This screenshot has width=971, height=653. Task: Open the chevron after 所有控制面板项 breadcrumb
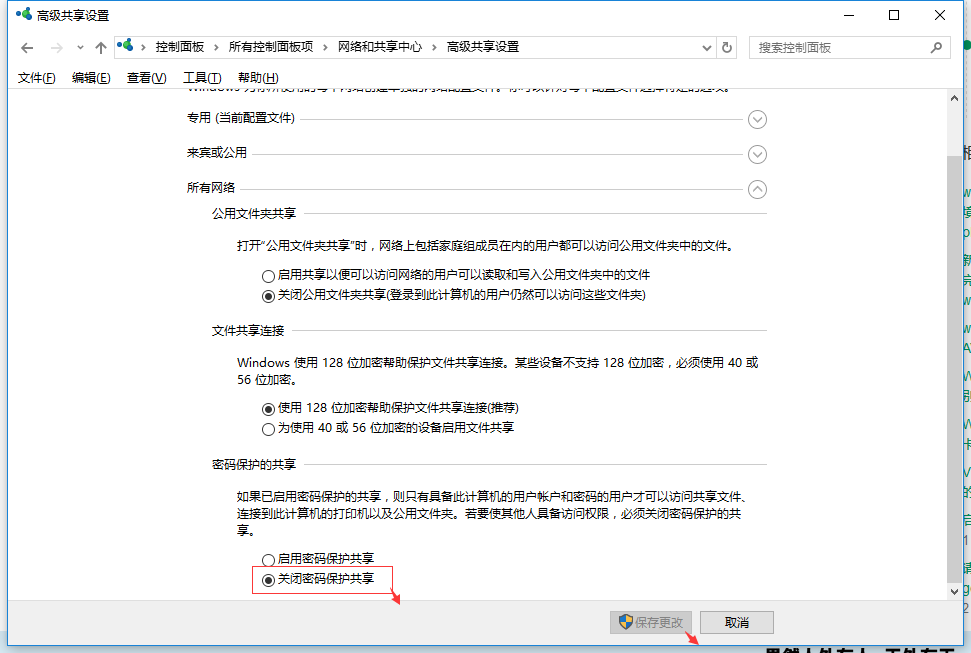(x=325, y=48)
